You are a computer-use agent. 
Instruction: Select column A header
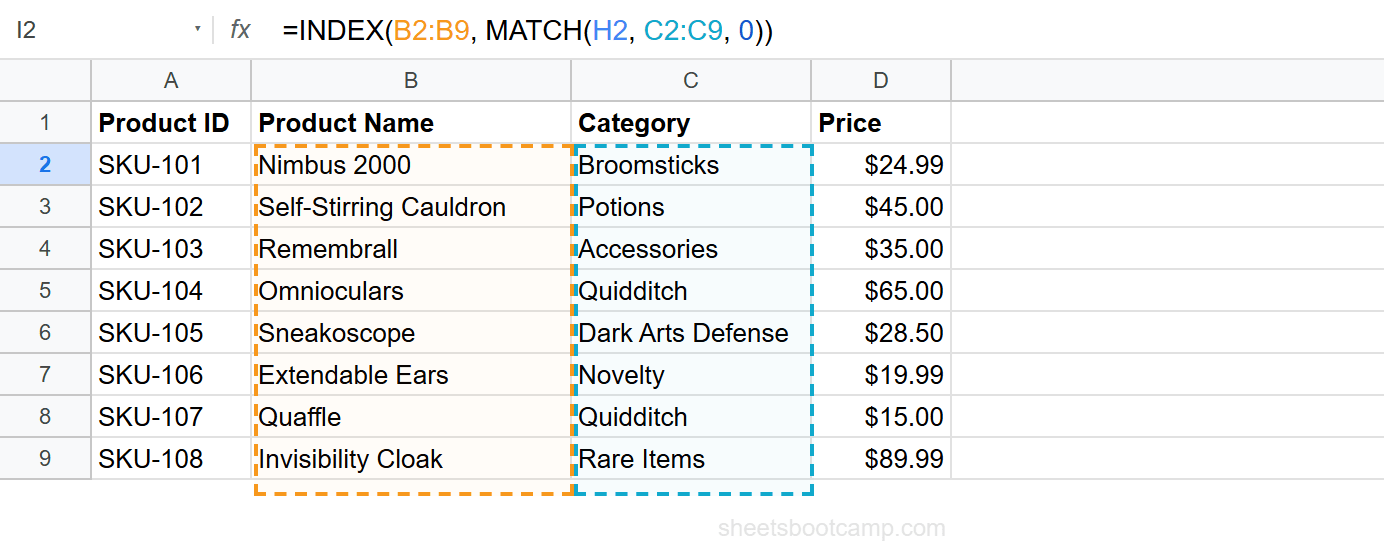point(171,81)
